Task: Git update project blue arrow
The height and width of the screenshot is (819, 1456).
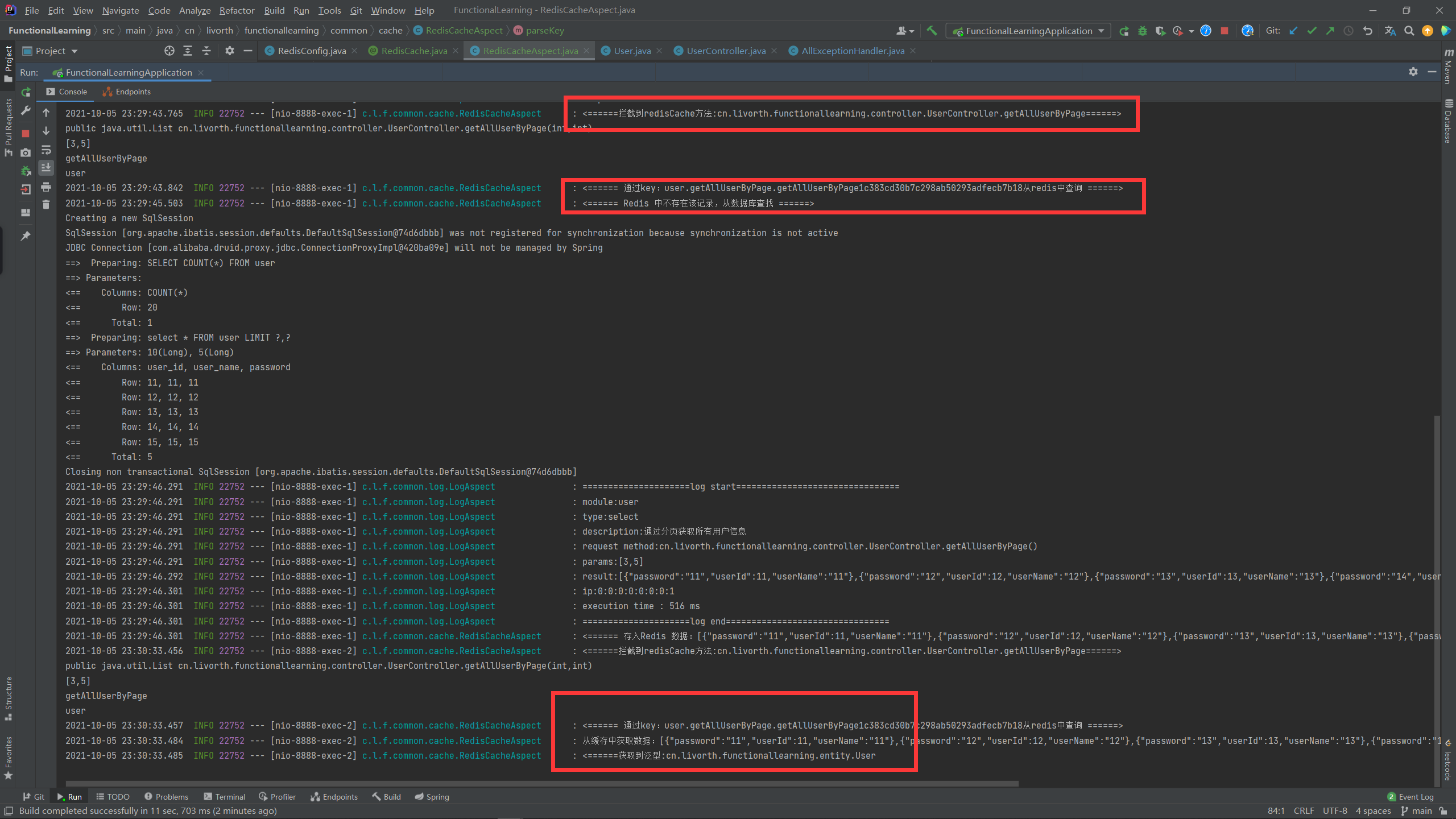Action: [x=1293, y=31]
